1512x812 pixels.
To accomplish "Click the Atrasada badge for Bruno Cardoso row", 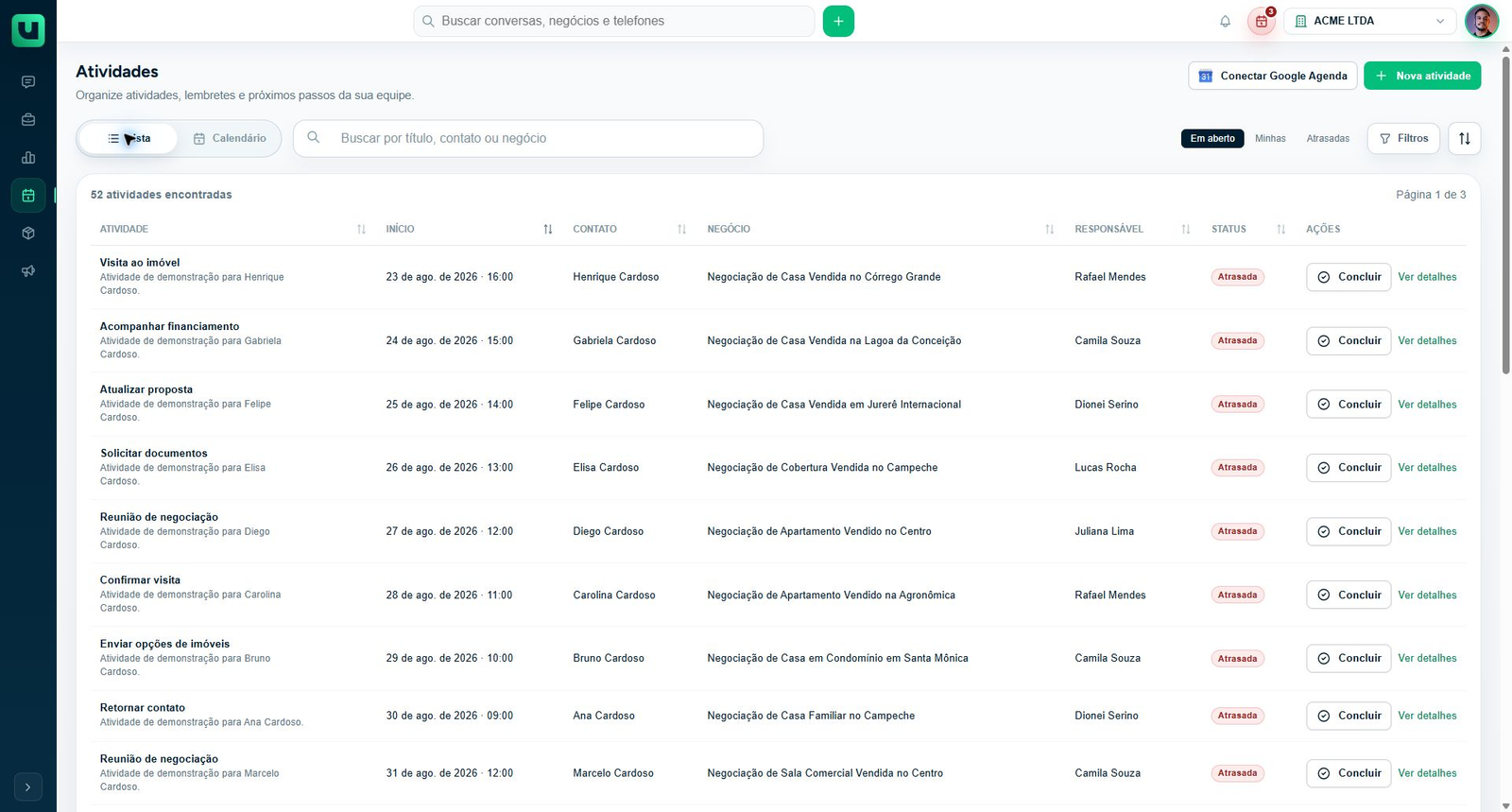I will 1237,658.
